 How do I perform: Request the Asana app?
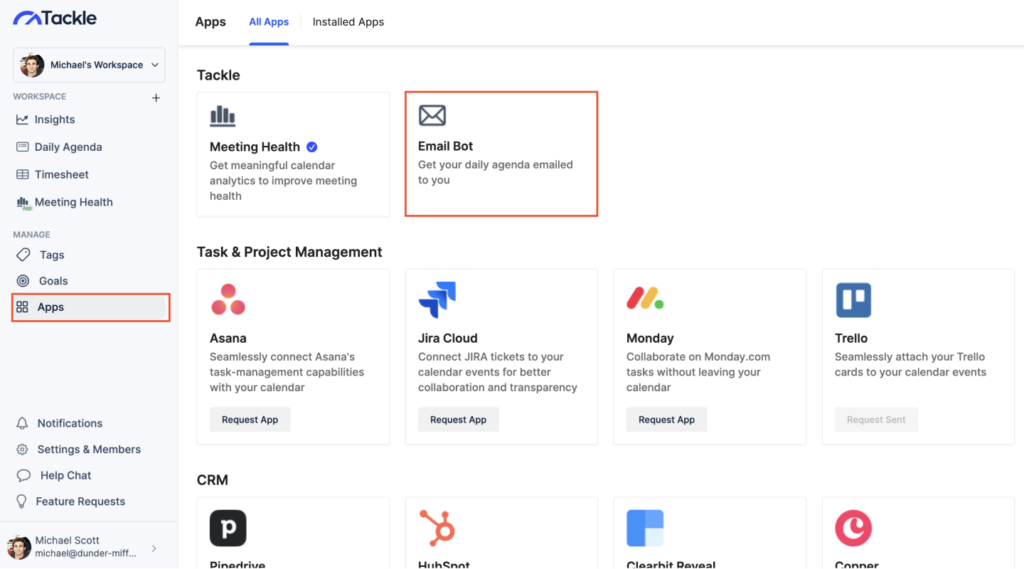click(x=249, y=419)
